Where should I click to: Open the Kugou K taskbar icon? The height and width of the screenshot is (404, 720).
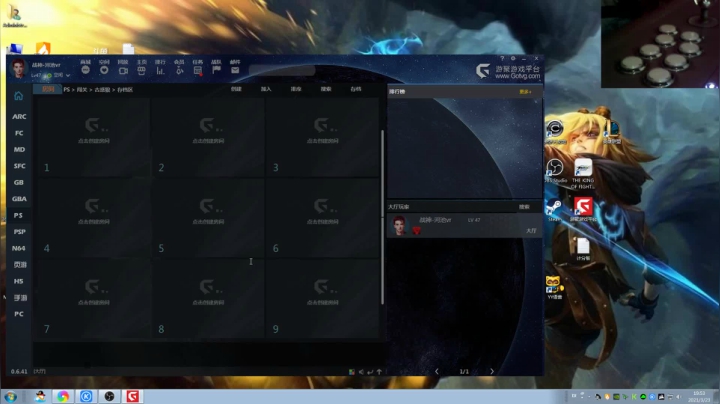(86, 396)
